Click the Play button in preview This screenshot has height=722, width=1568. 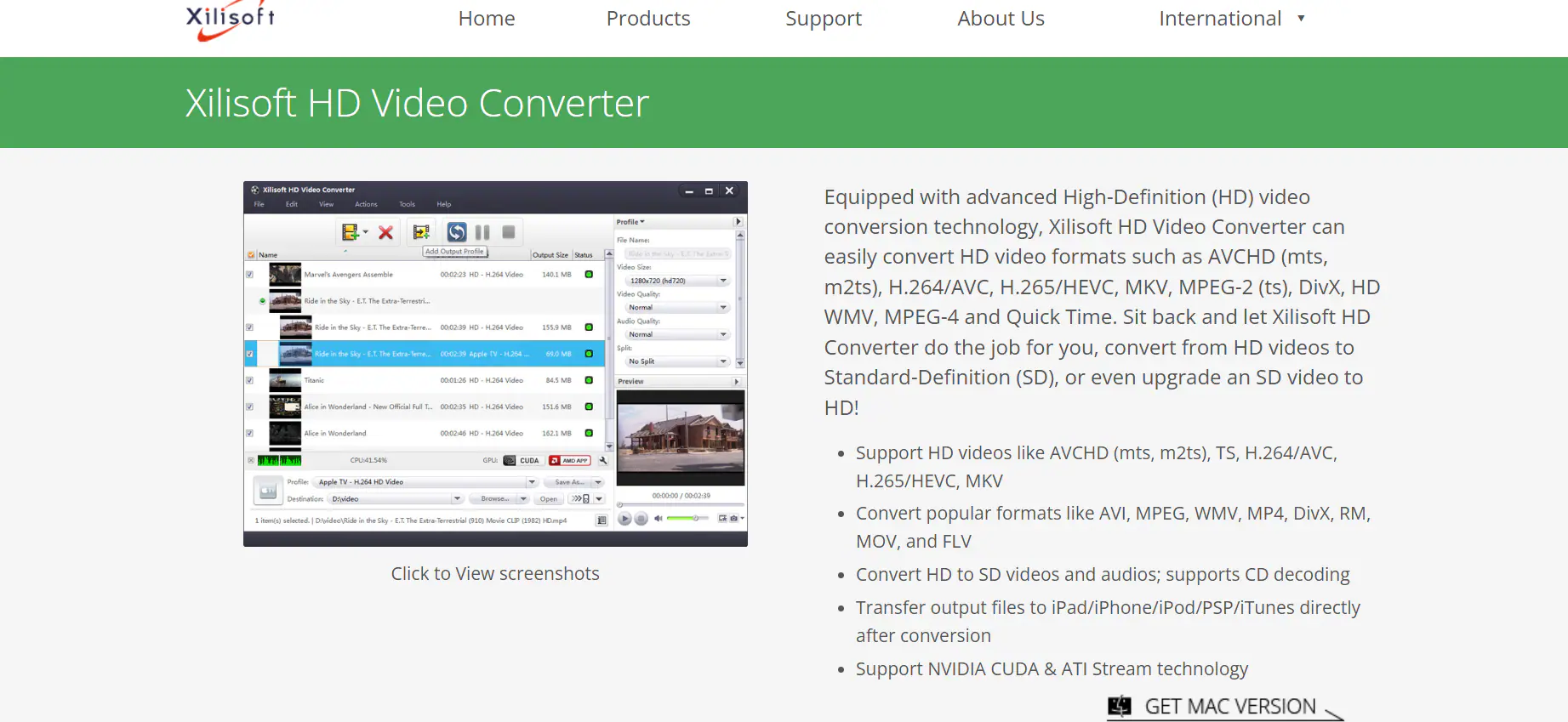pos(624,519)
